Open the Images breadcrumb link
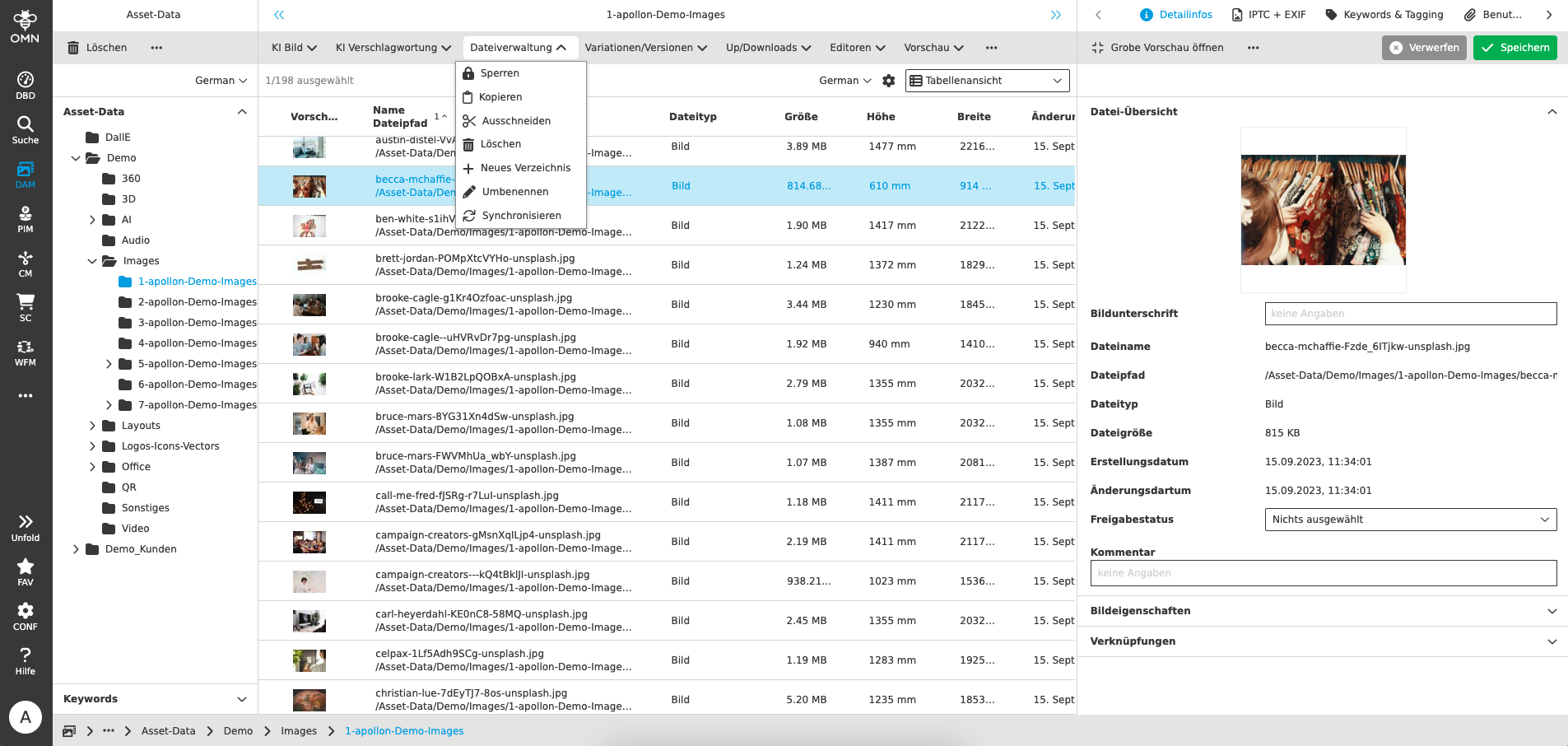This screenshot has height=746, width=1568. [298, 730]
